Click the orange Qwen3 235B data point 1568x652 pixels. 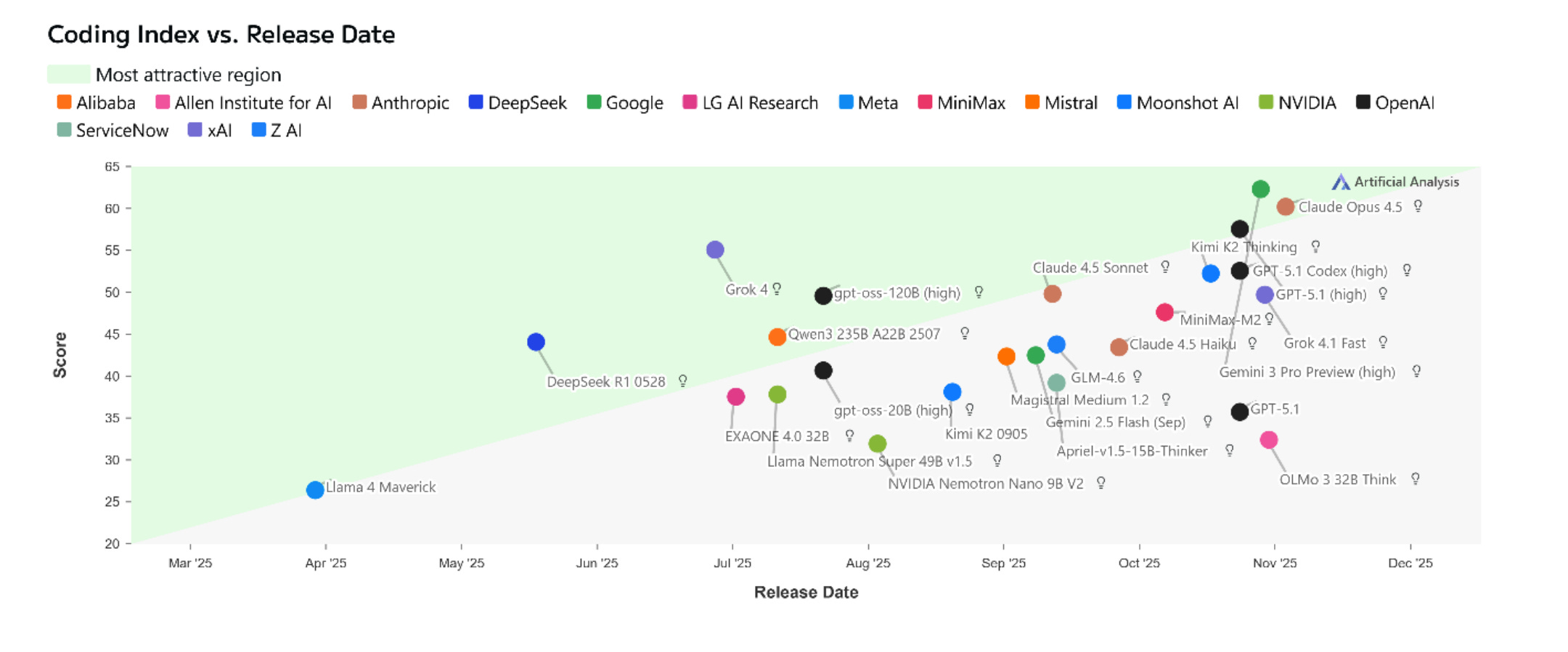777,337
